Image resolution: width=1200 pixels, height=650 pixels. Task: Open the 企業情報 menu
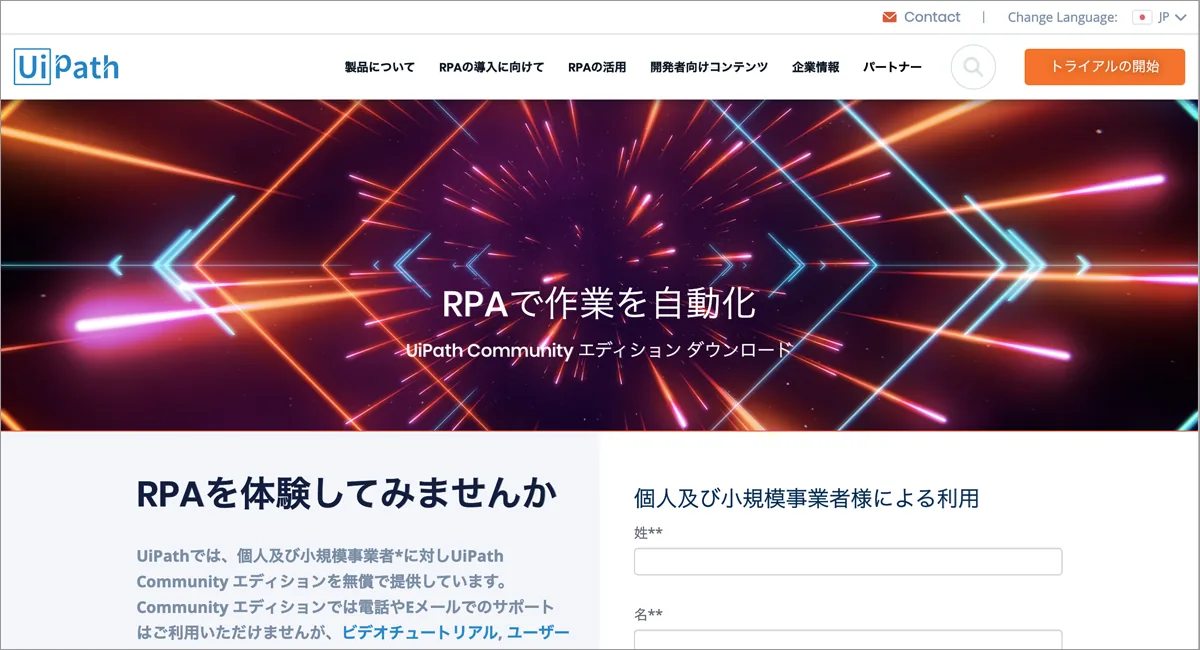(x=816, y=67)
